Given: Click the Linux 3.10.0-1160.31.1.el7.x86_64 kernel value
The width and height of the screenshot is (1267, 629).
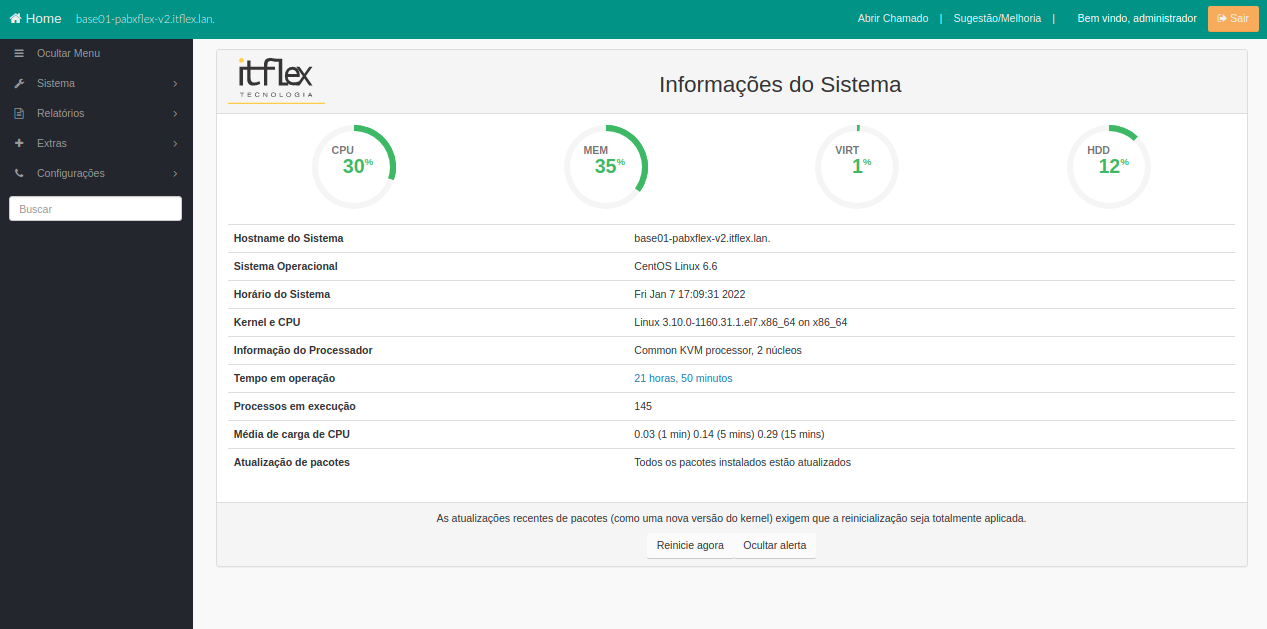Looking at the screenshot, I should (740, 323).
